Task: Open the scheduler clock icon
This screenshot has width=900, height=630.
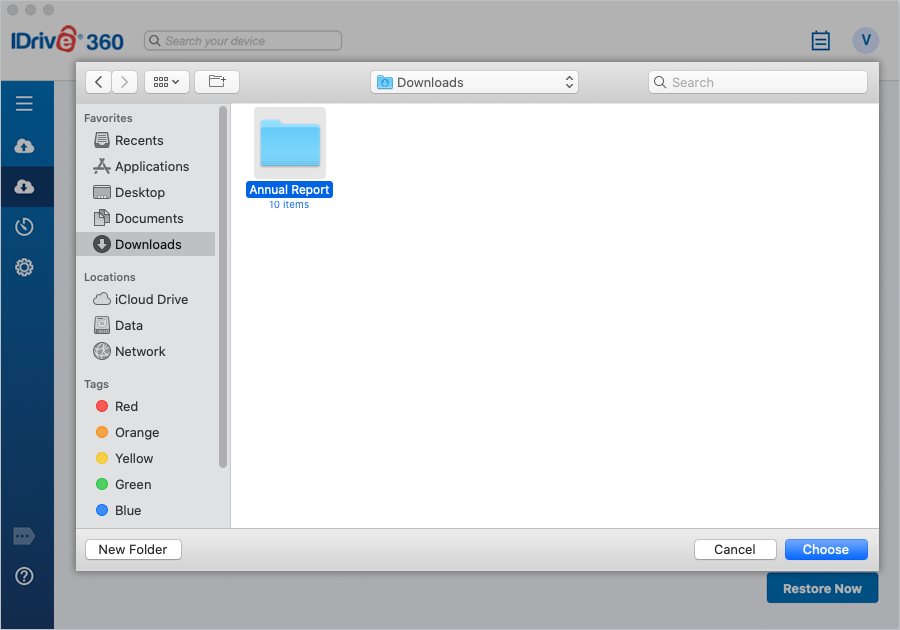Action: point(24,227)
